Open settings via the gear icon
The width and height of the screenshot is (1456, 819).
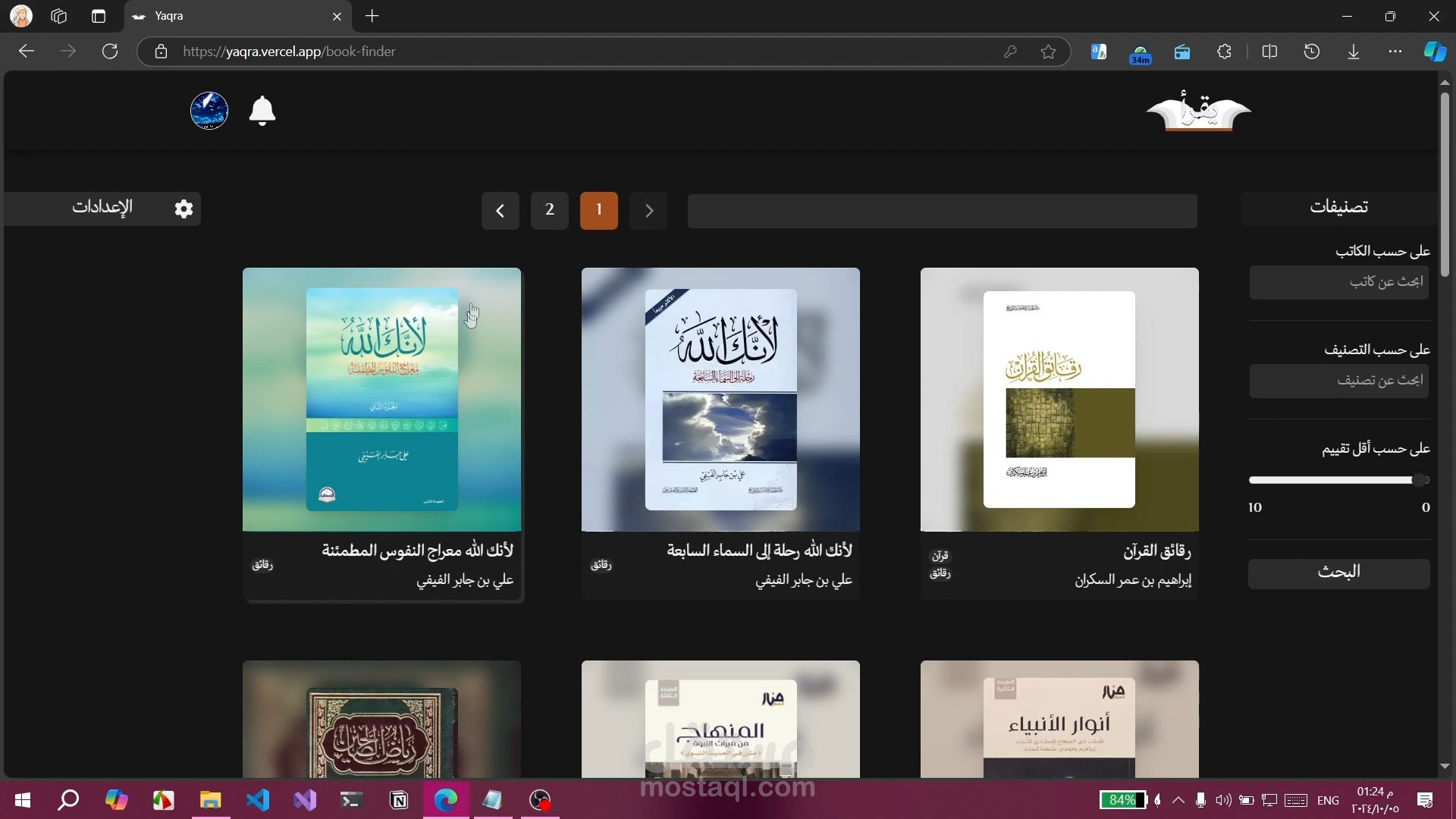coord(184,209)
